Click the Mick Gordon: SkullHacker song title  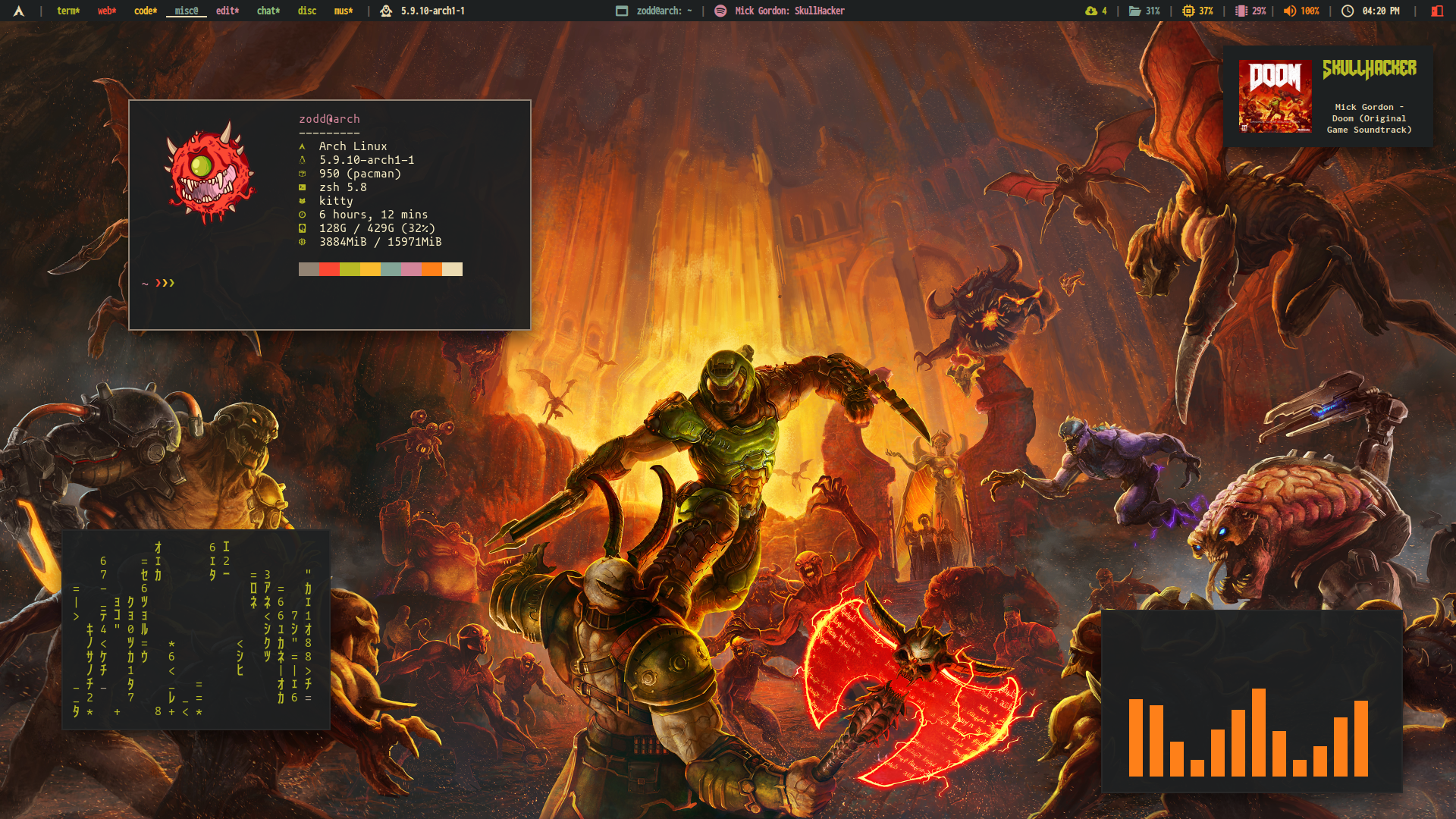coord(789,11)
